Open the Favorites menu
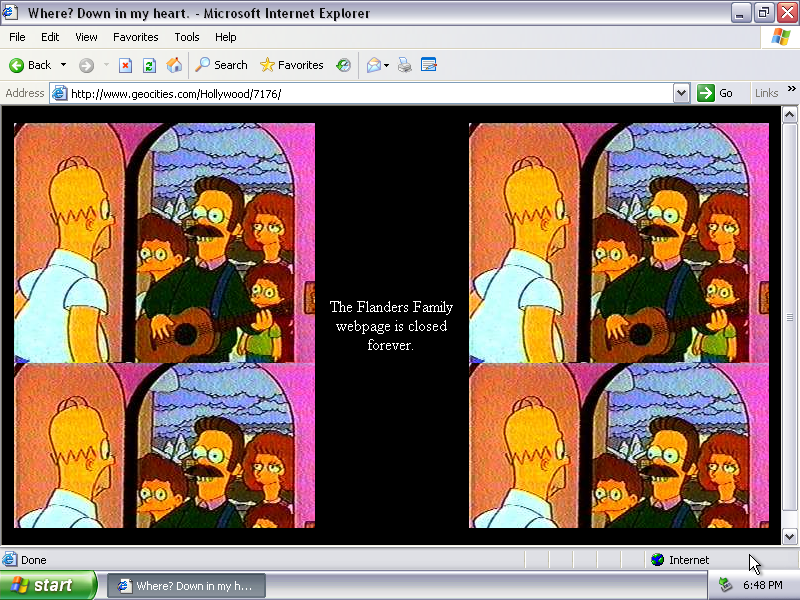The image size is (800, 600). point(136,37)
